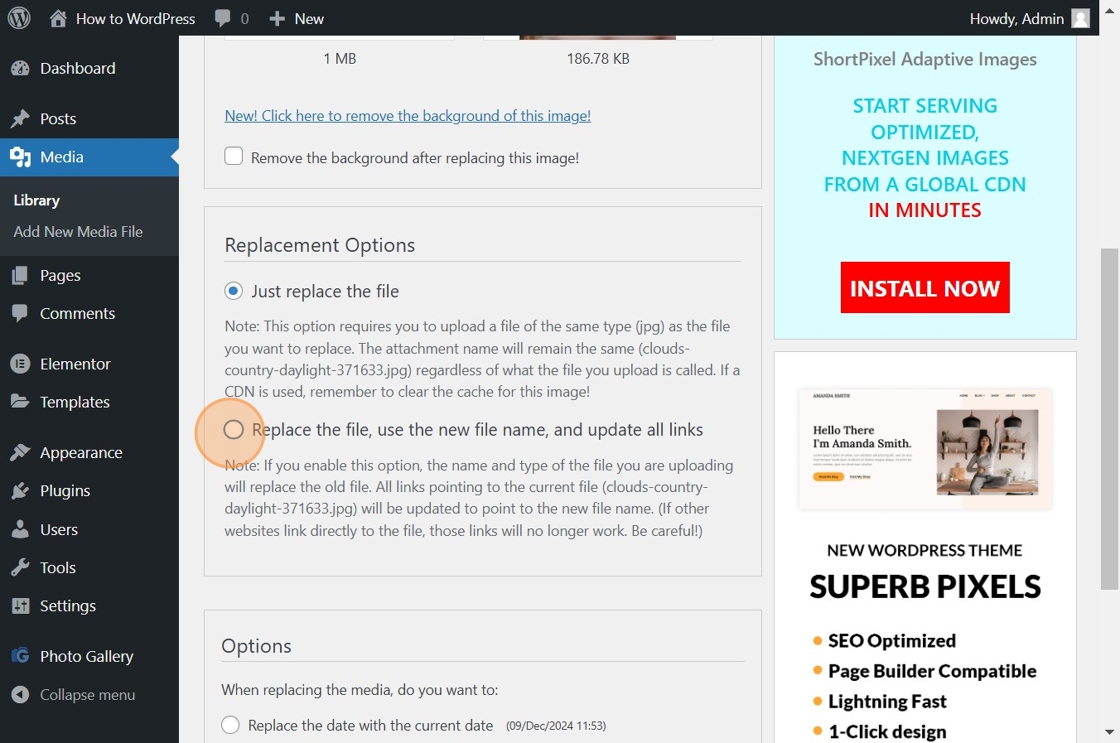Click the NEW WORDPRESS THEME text
The height and width of the screenshot is (743, 1120).
[924, 550]
